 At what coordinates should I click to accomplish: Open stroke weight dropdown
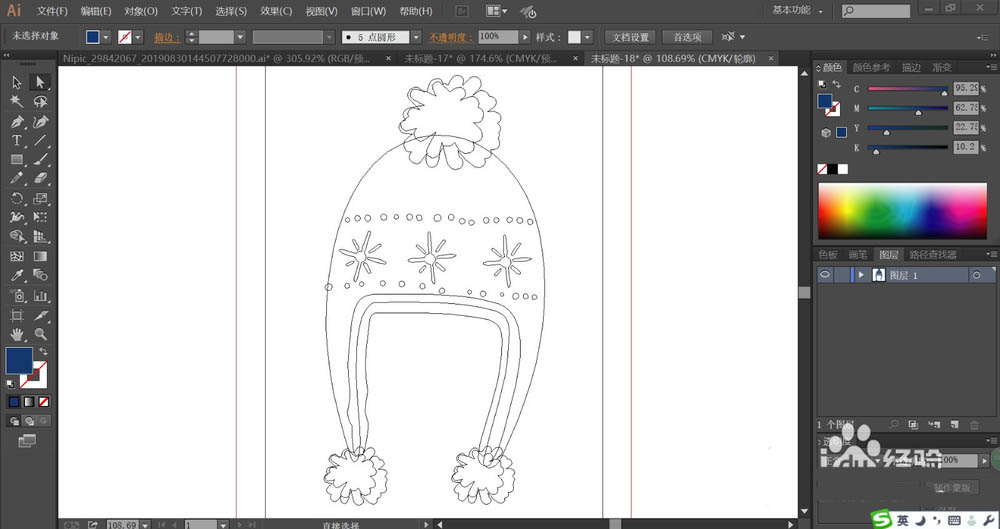pyautogui.click(x=240, y=37)
